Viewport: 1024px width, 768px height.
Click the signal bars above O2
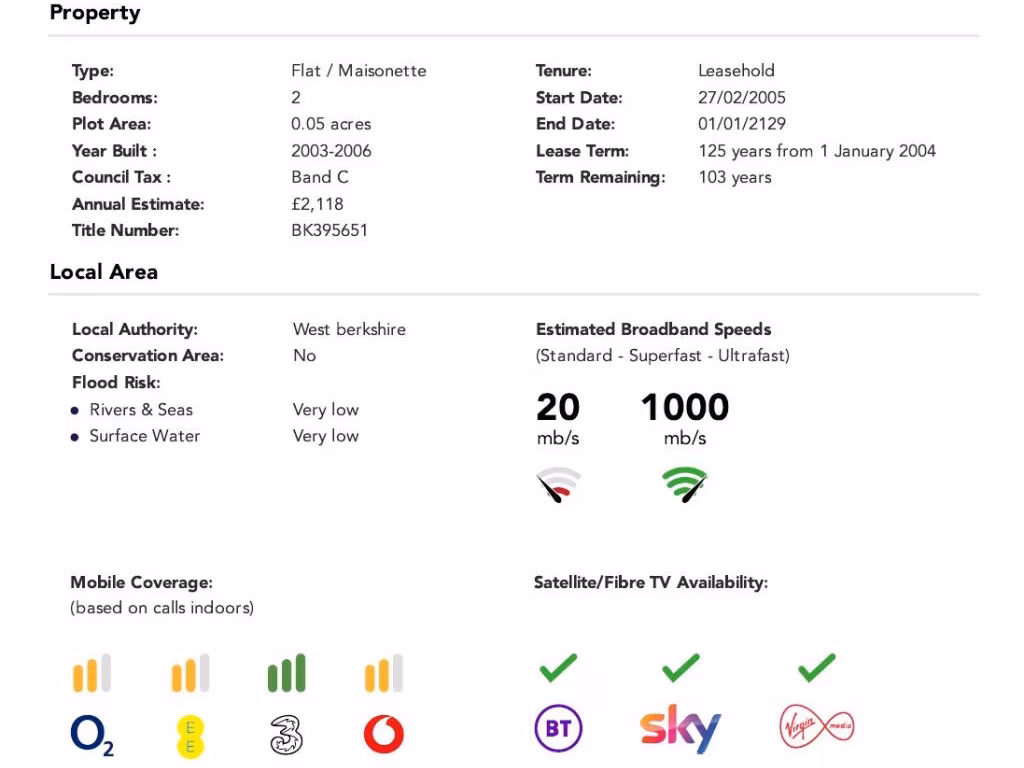(x=92, y=674)
